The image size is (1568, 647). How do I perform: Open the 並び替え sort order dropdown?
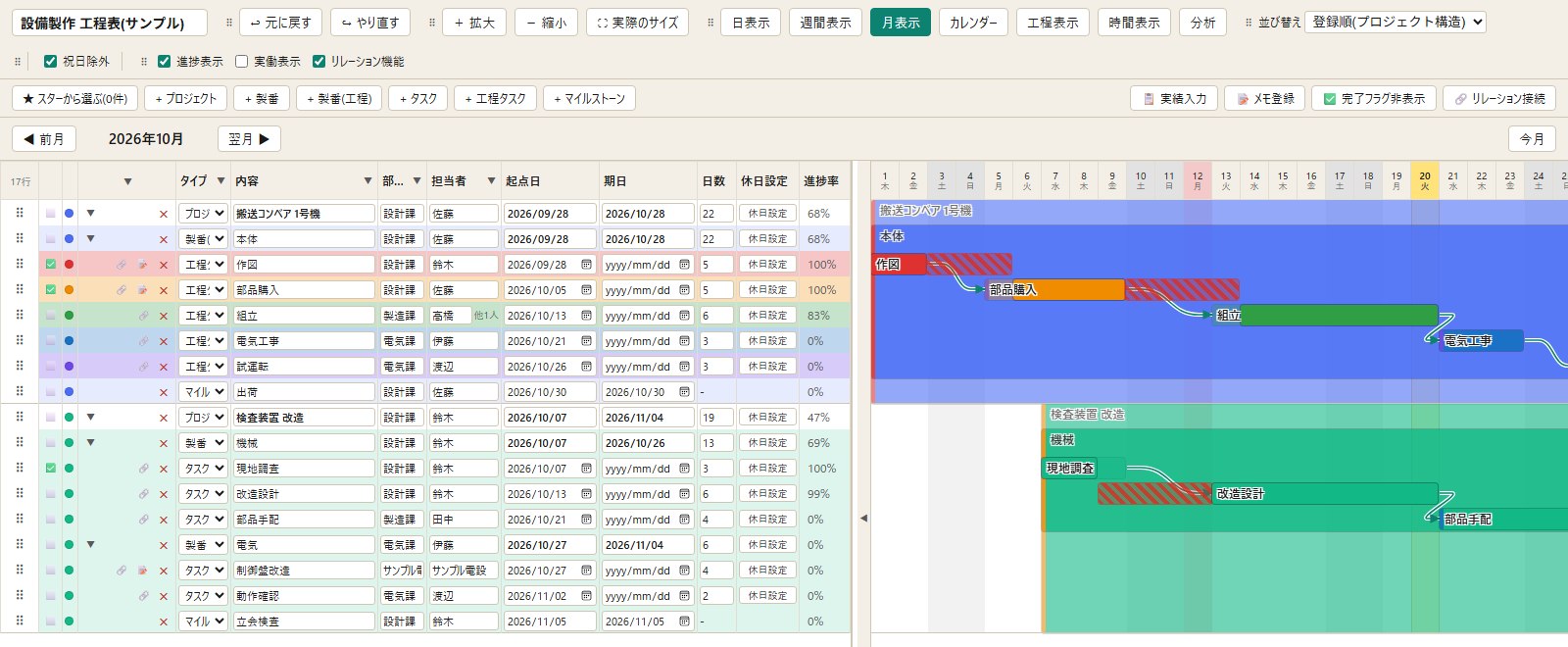point(1396,22)
